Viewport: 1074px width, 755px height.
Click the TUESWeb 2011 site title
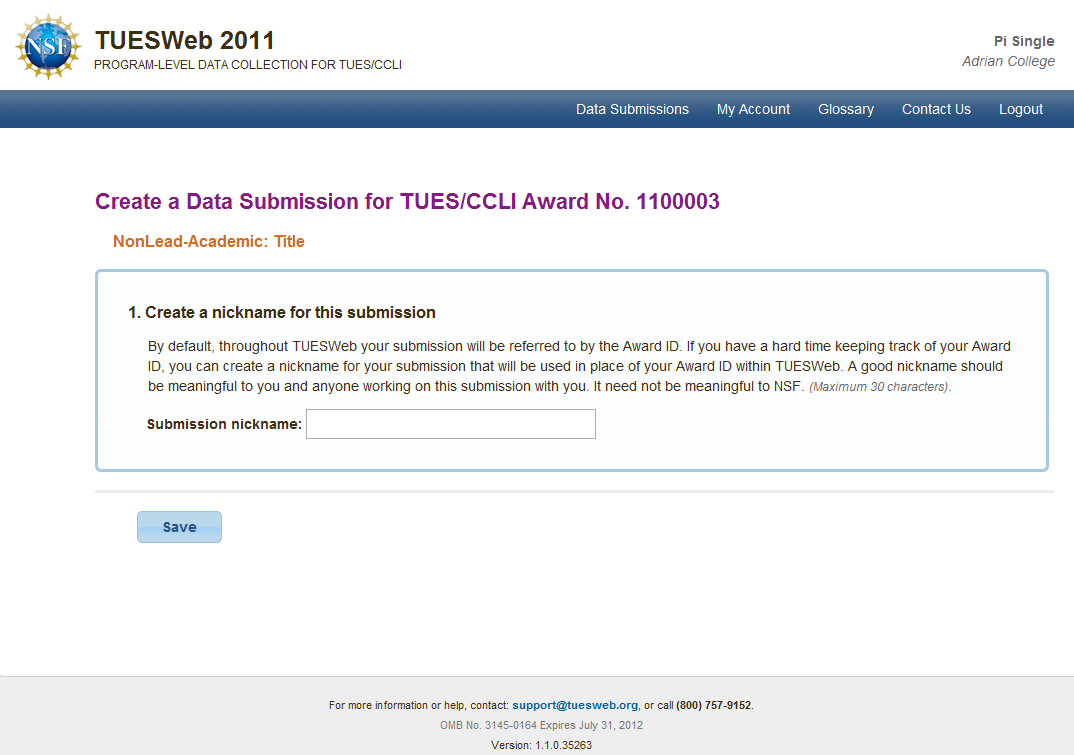point(185,40)
